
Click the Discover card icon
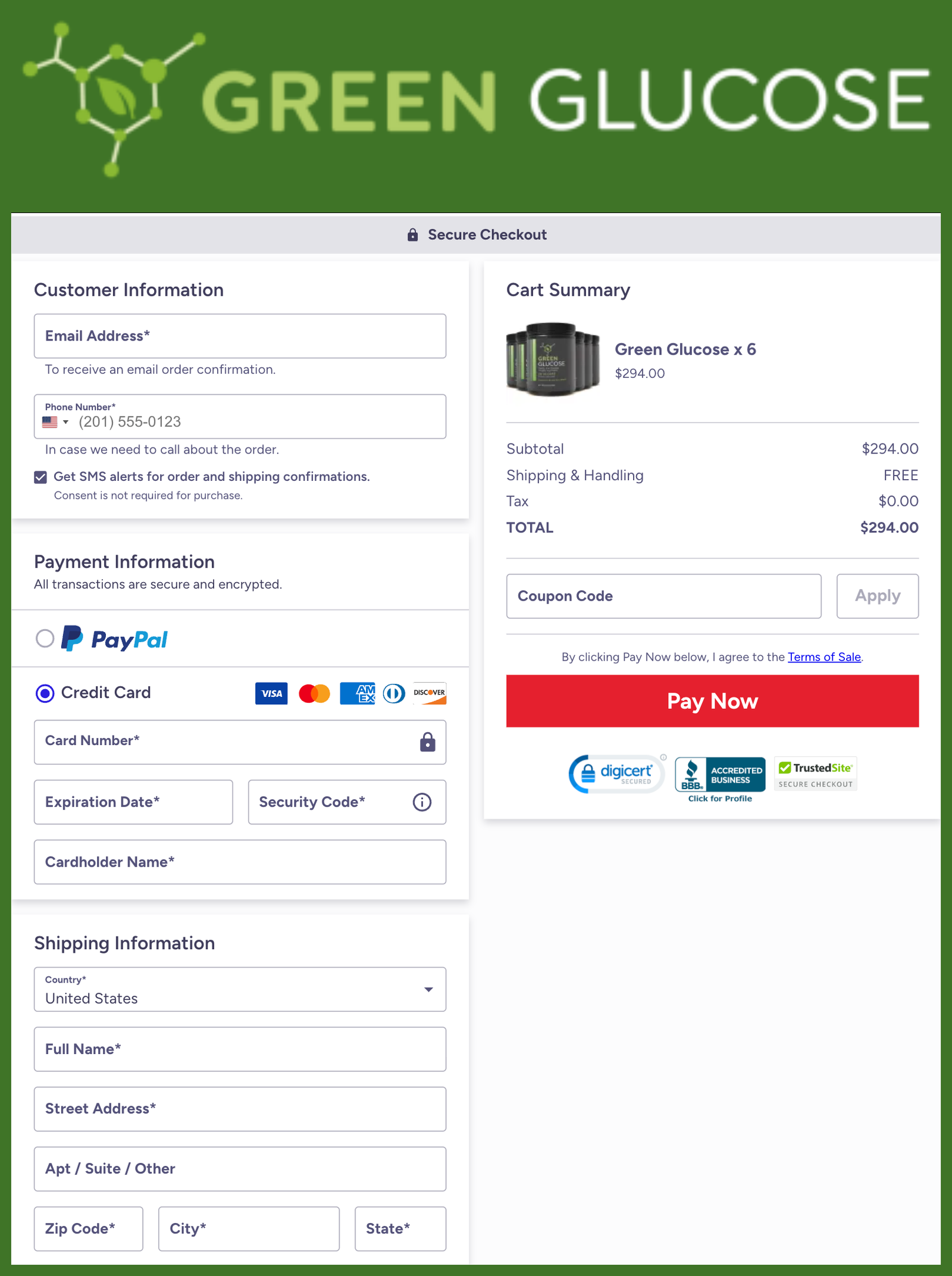430,693
